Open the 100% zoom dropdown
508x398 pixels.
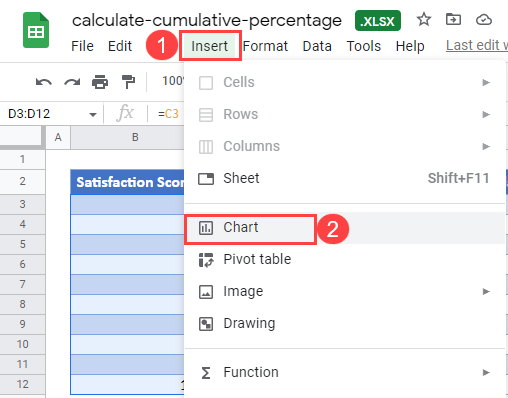pos(173,81)
